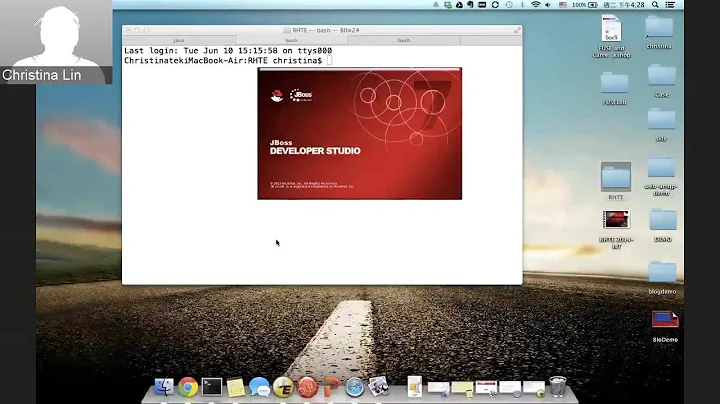
Task: Click the Time Machine clock menu bar icon
Action: click(x=509, y=5)
